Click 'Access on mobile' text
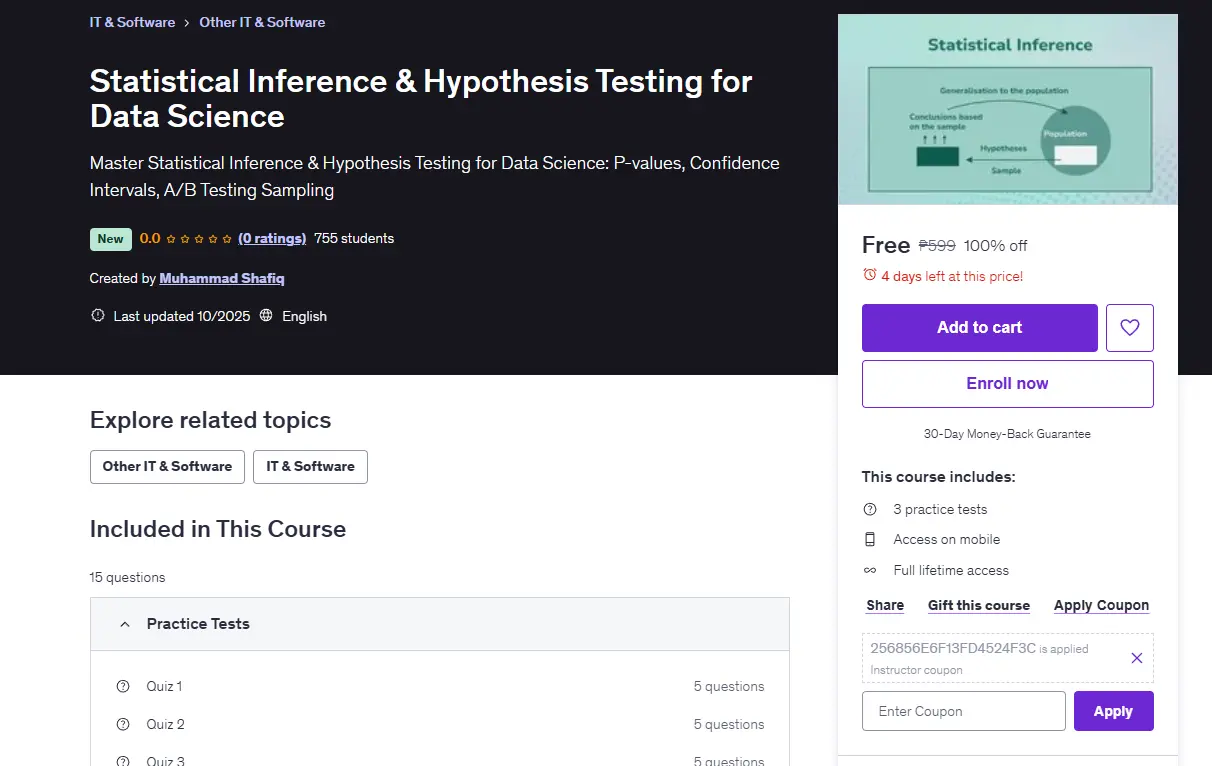 947,539
